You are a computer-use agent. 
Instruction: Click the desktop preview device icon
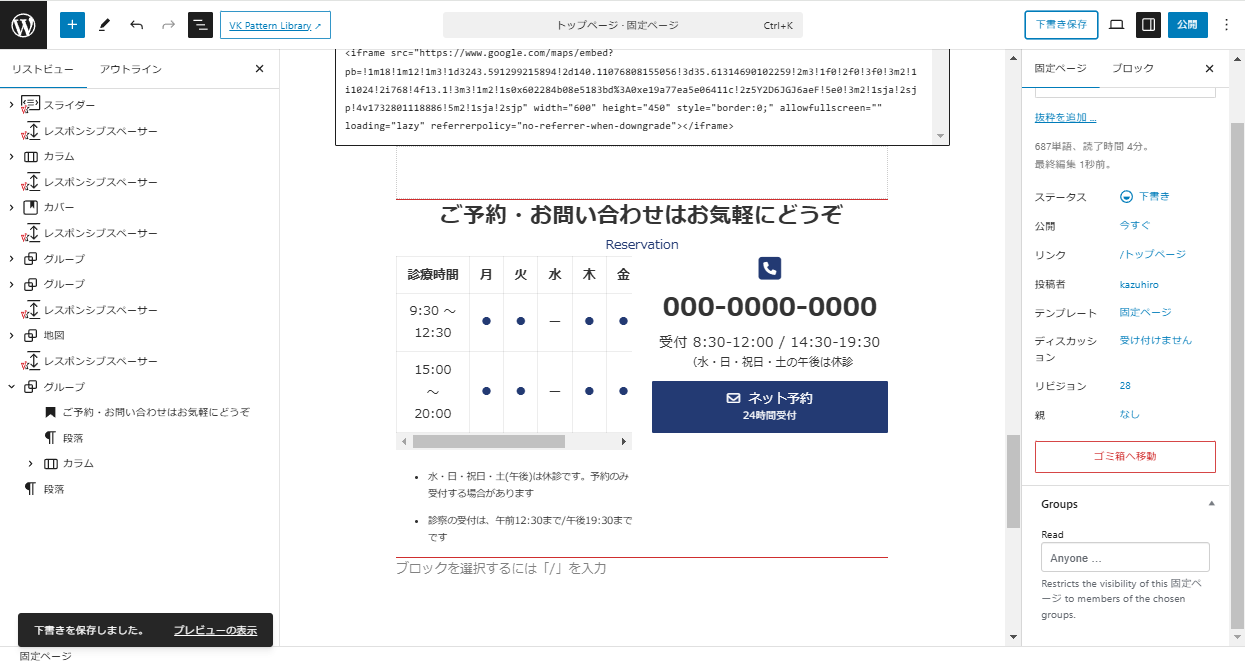click(1117, 25)
